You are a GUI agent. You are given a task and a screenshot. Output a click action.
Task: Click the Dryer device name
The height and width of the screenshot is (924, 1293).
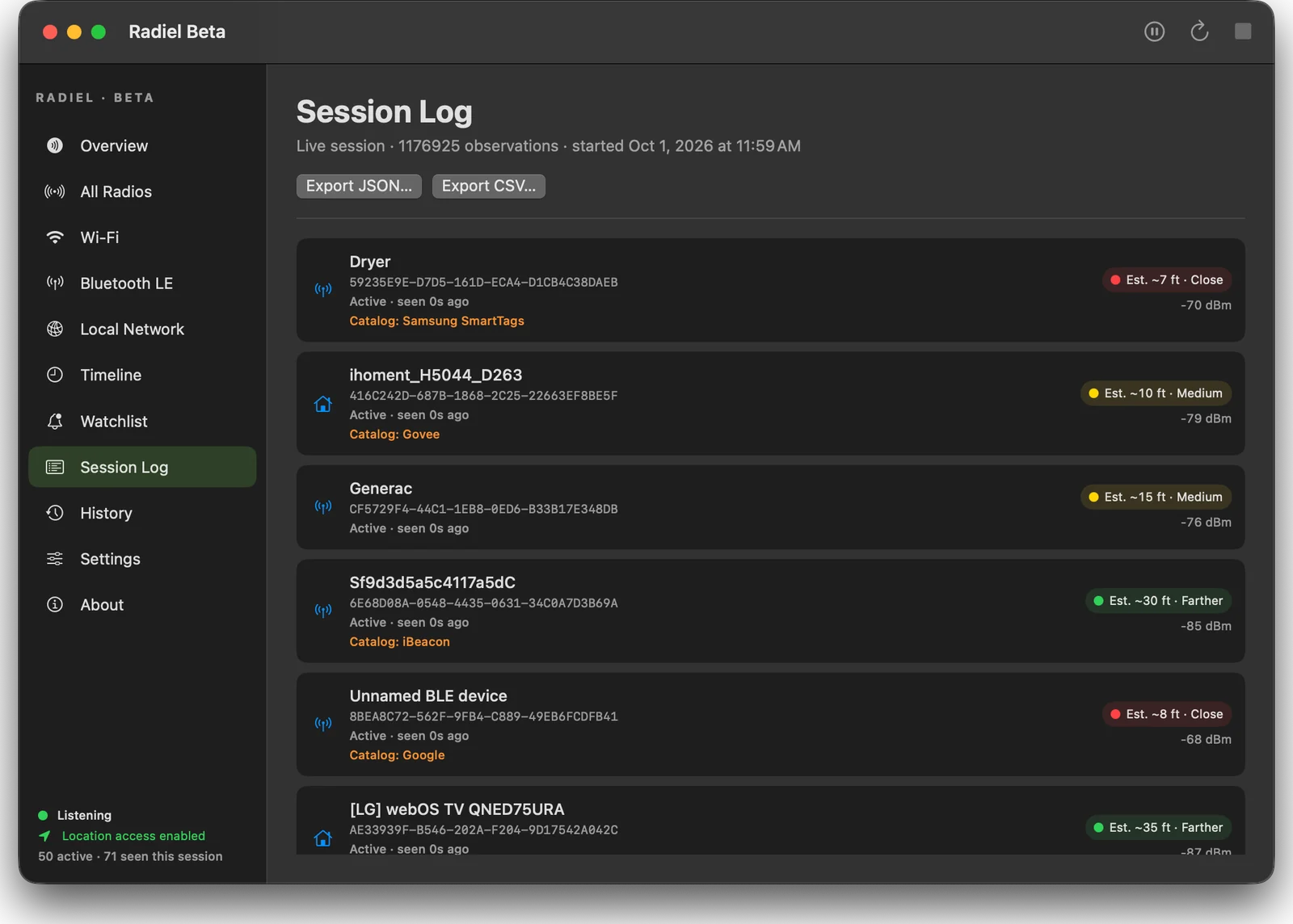coord(370,262)
